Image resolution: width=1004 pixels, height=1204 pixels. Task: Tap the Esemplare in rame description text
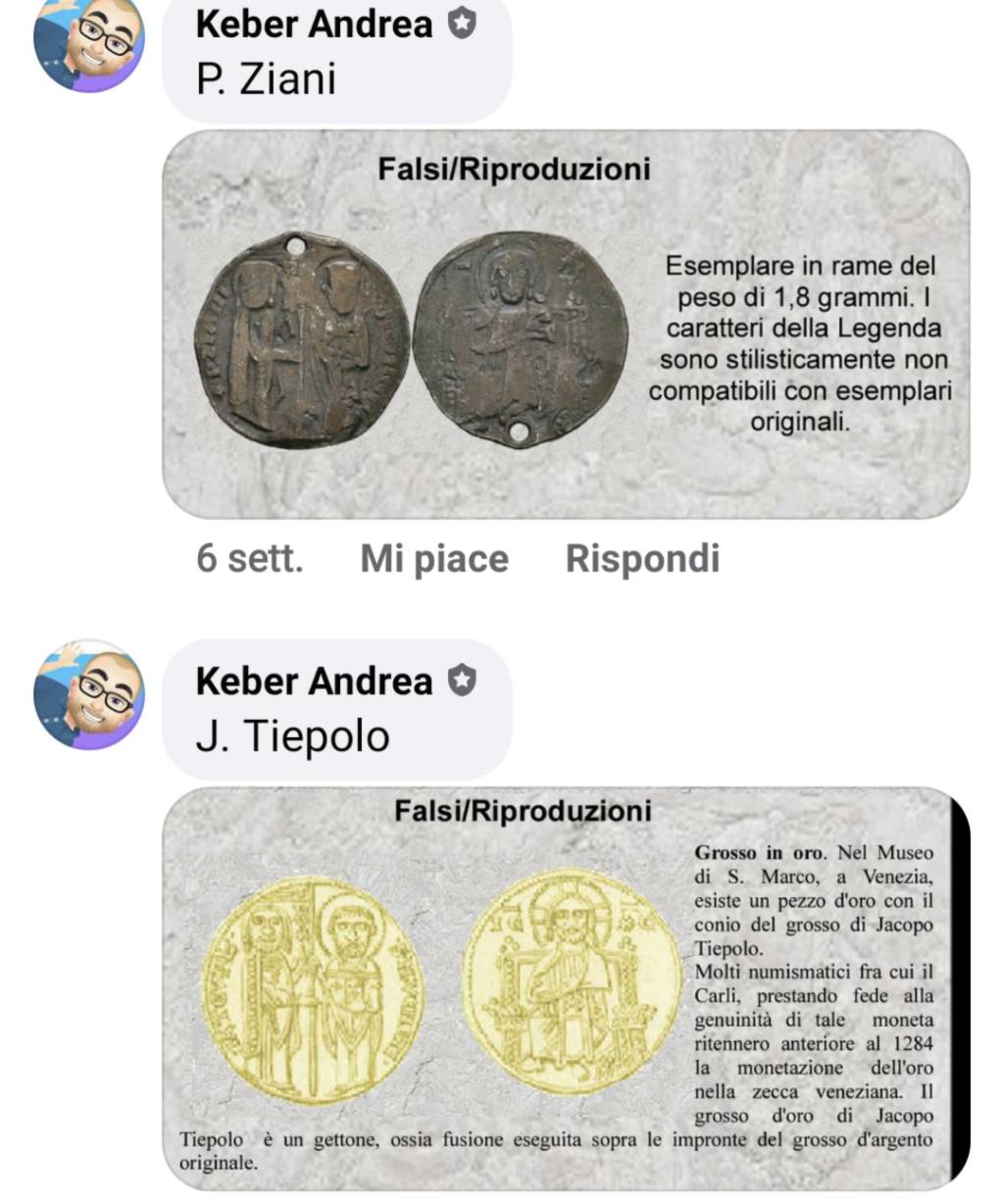point(800,343)
